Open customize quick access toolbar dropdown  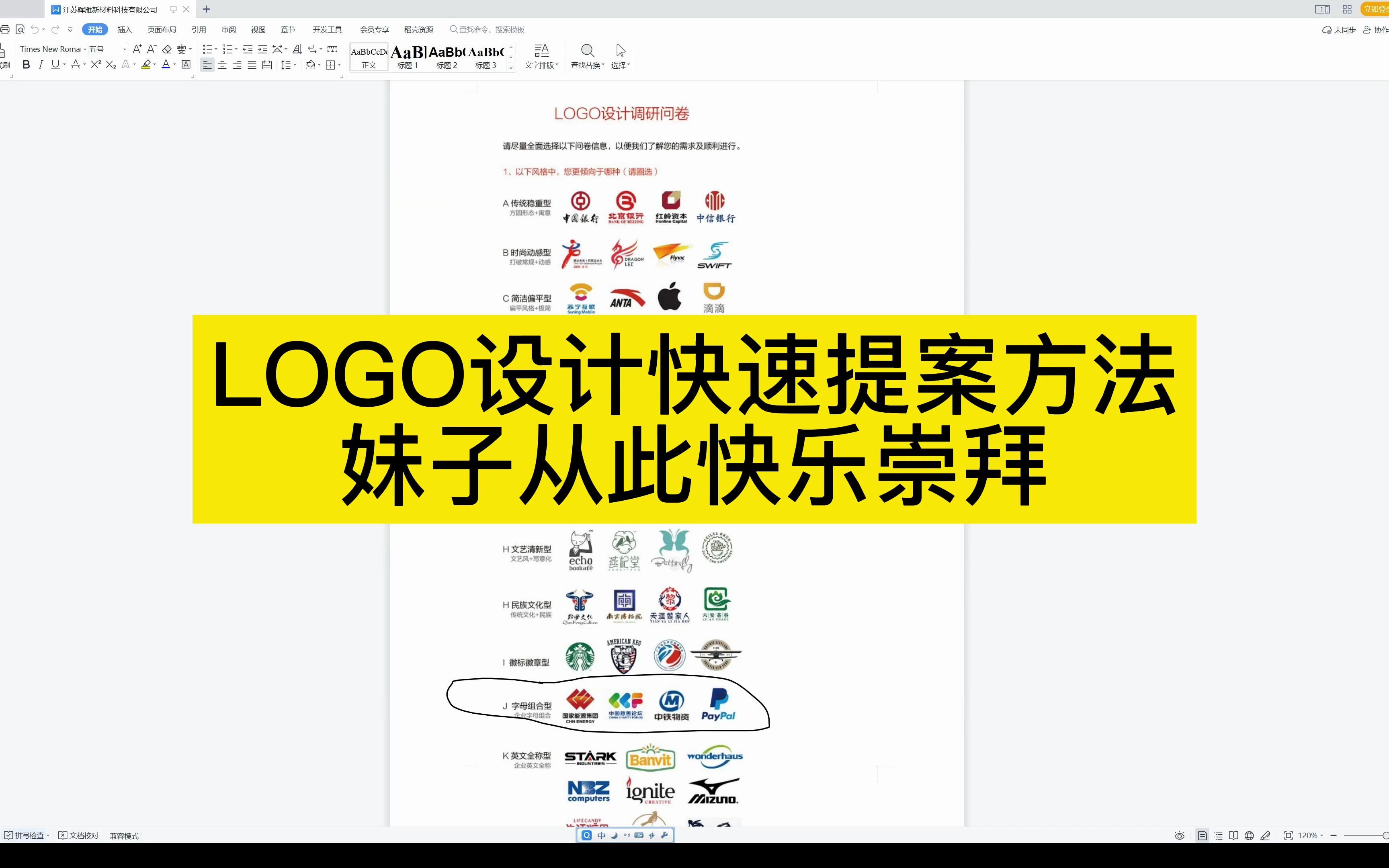click(70, 29)
